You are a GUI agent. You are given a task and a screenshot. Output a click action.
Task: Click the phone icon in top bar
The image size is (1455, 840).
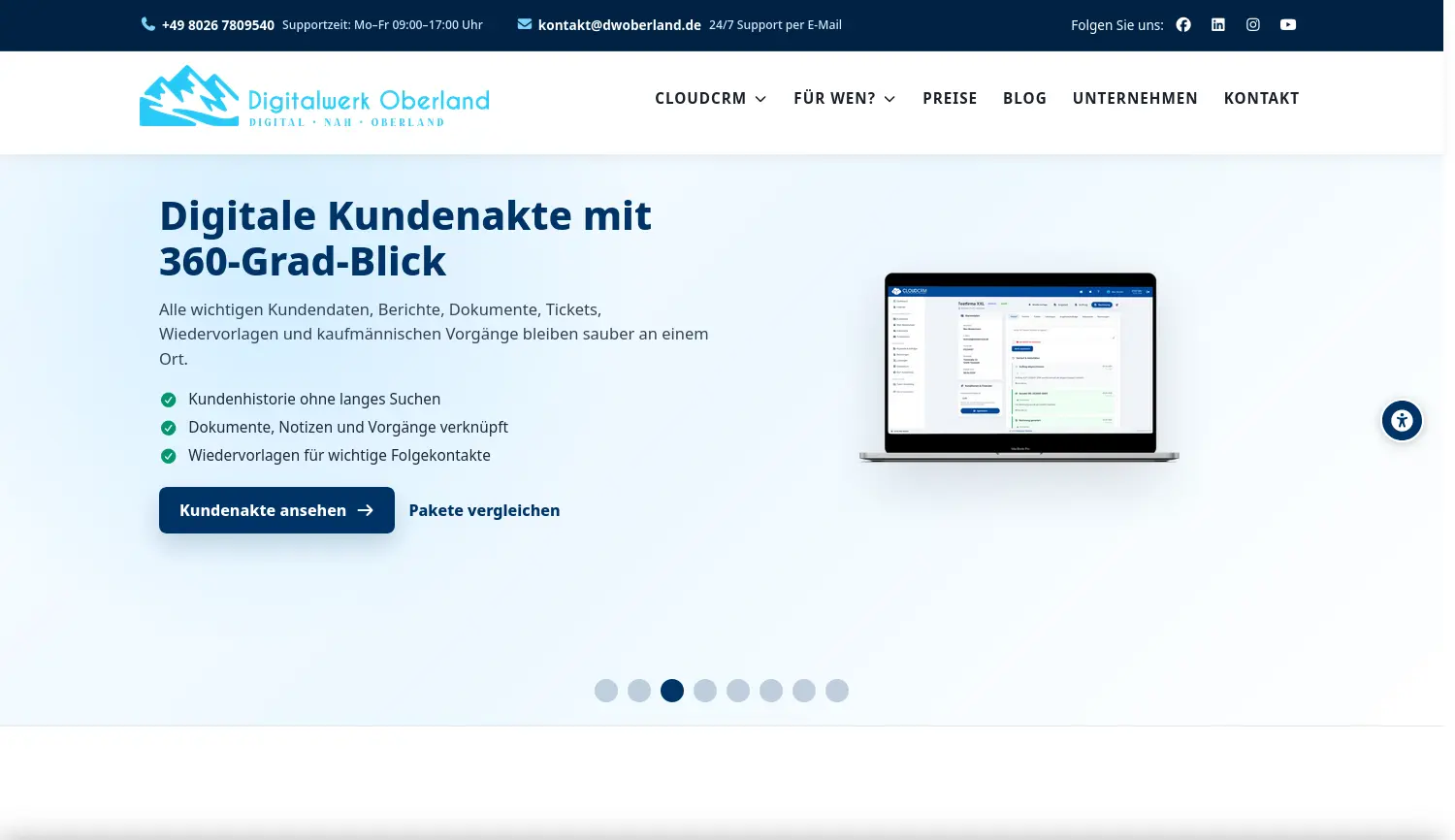148,24
